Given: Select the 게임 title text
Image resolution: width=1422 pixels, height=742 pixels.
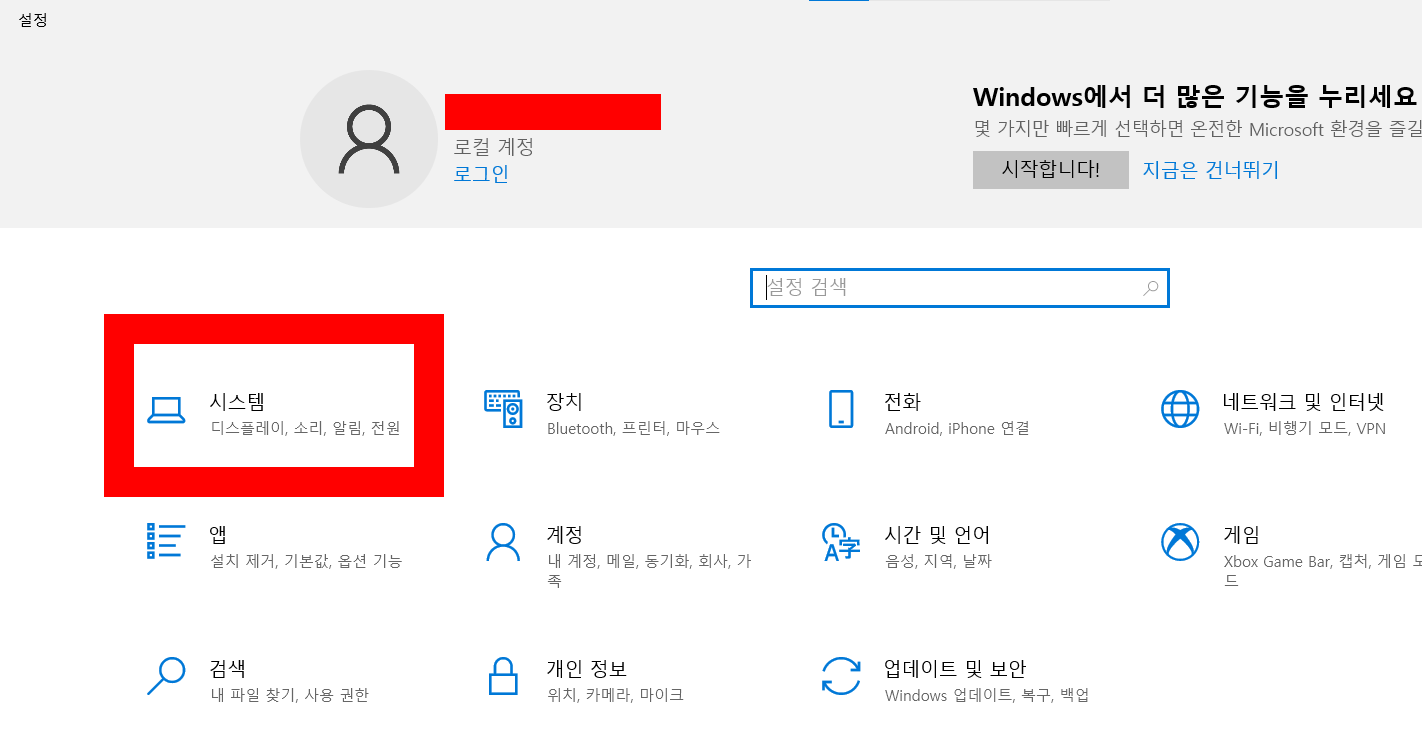Looking at the screenshot, I should click(x=1241, y=535).
